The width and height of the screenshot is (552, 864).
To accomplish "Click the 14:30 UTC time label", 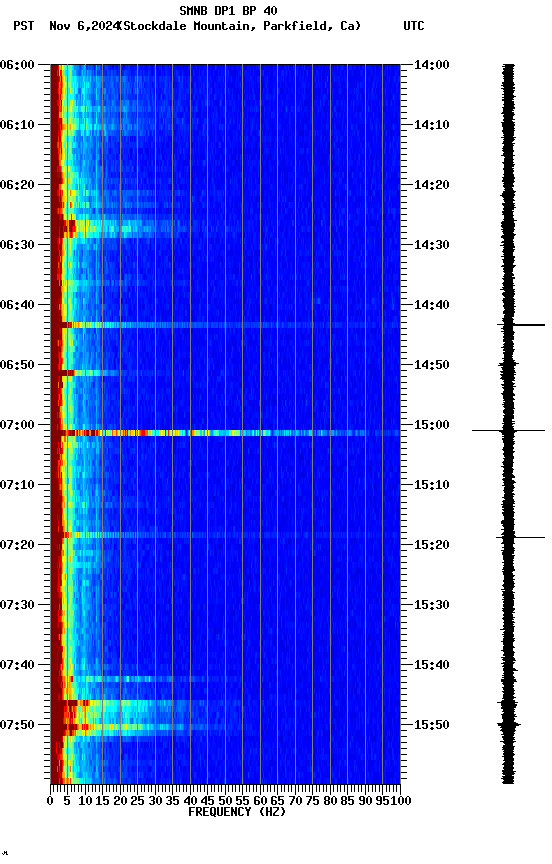I will click(432, 245).
